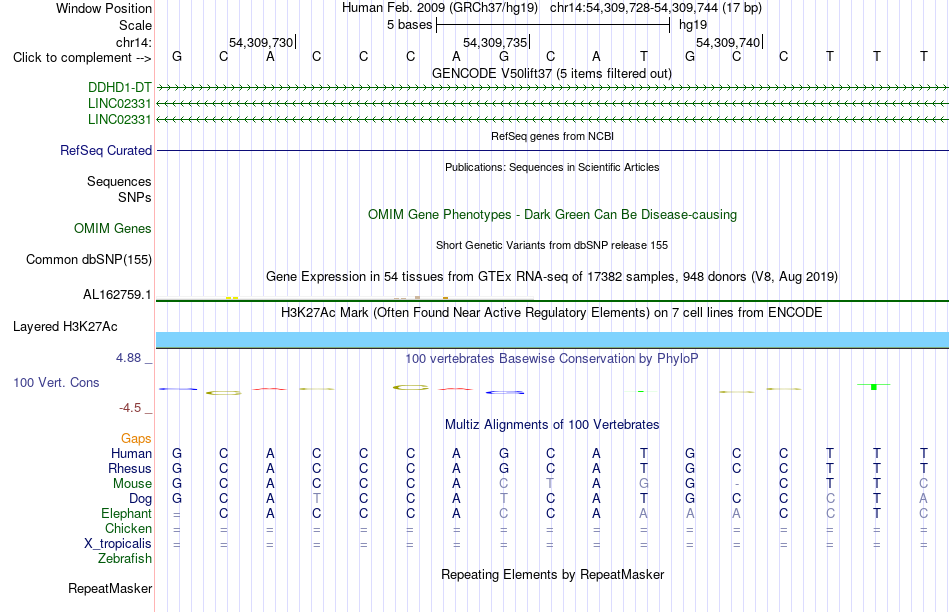Click the 'H3K27Ac Mark' ENCODE track title
This screenshot has height=612, width=950.
click(x=552, y=313)
